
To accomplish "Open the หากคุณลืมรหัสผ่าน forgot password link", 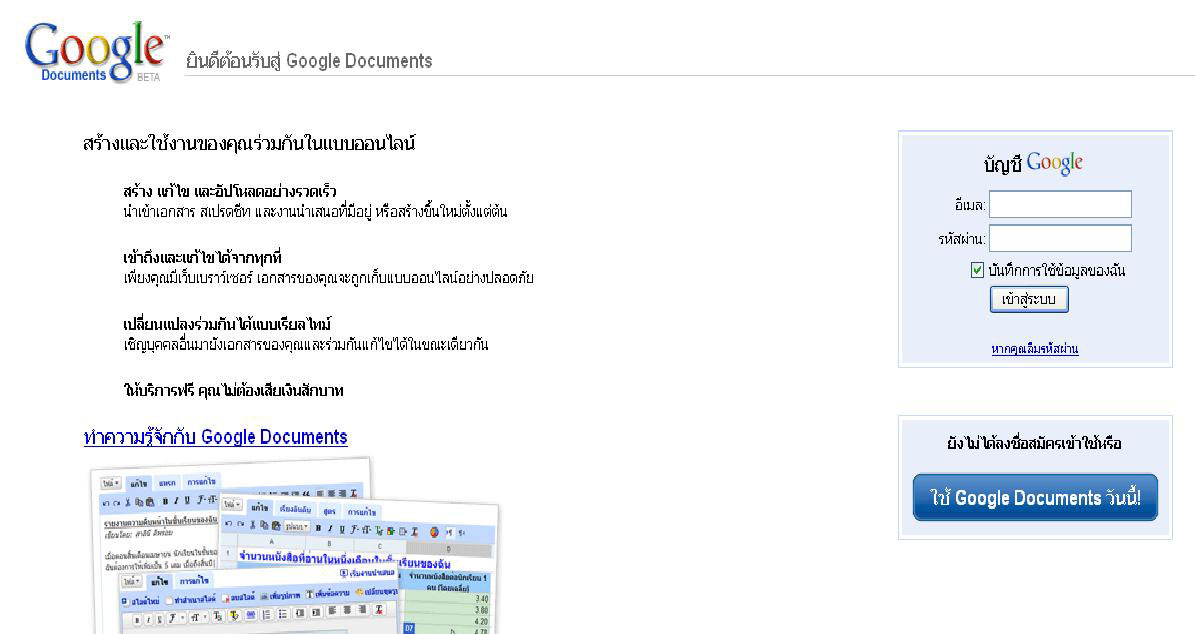I will click(x=1035, y=349).
